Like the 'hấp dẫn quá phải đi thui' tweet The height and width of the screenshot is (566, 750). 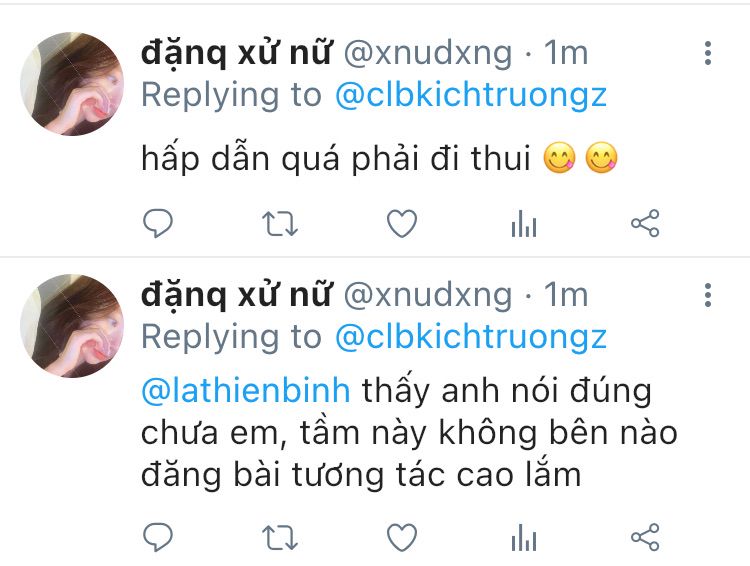402,223
